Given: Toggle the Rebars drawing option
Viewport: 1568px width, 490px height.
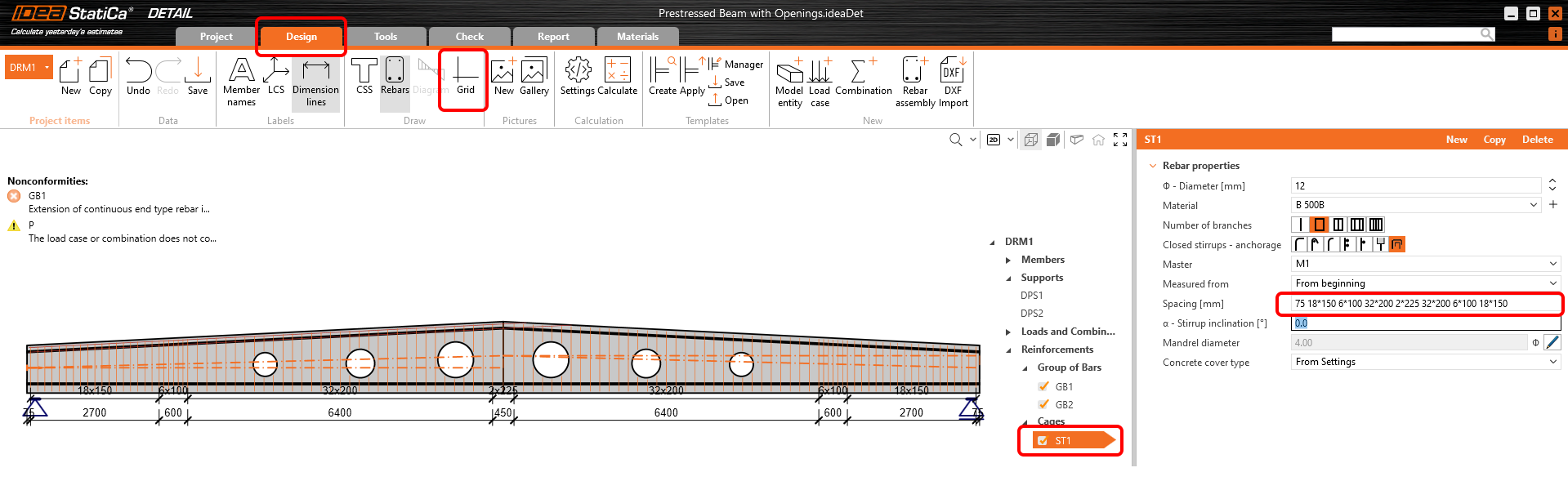Looking at the screenshot, I should 395,77.
